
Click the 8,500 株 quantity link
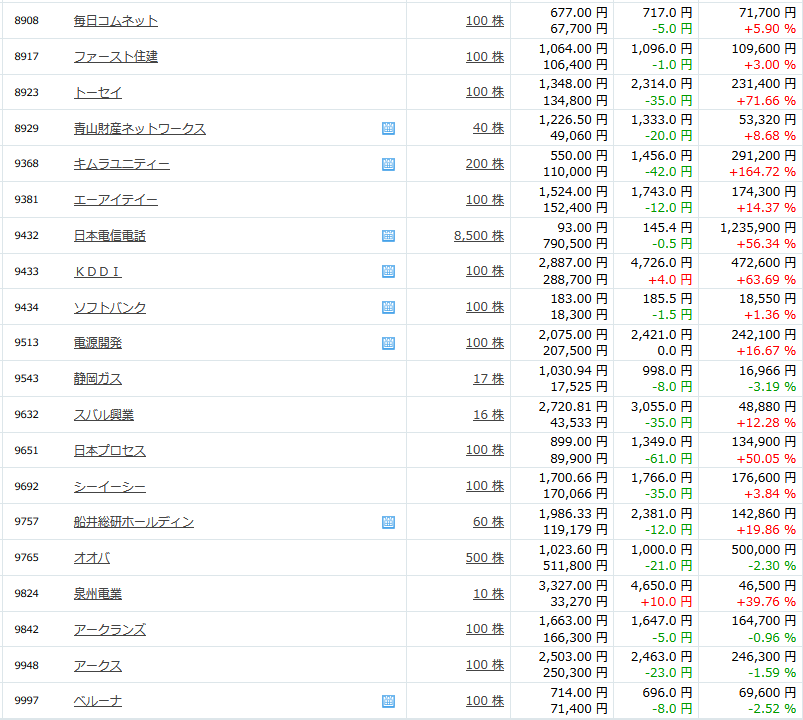pyautogui.click(x=479, y=235)
